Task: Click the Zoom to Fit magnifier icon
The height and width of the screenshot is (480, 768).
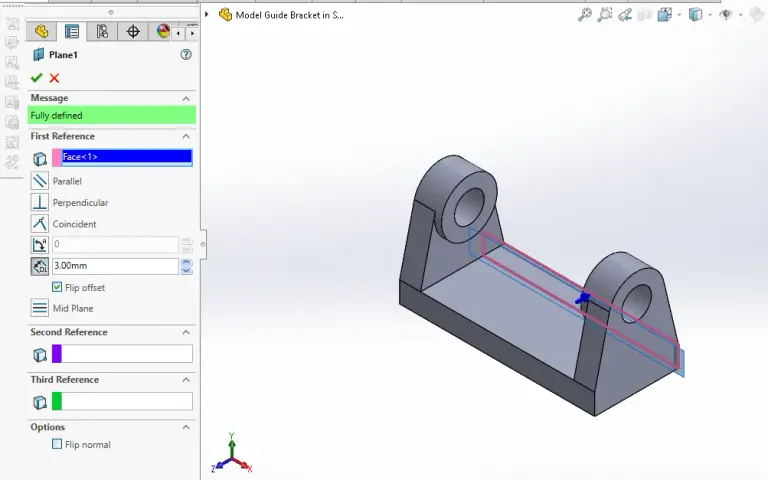Action: tap(585, 15)
